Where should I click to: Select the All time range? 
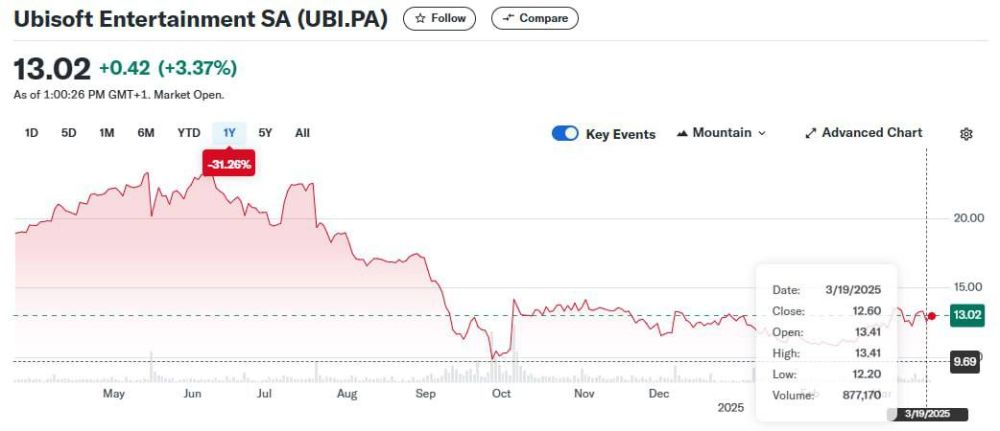tap(302, 132)
